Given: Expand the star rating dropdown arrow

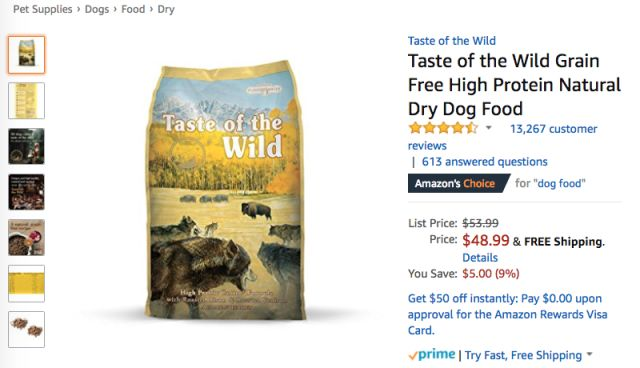Looking at the screenshot, I should (x=489, y=128).
